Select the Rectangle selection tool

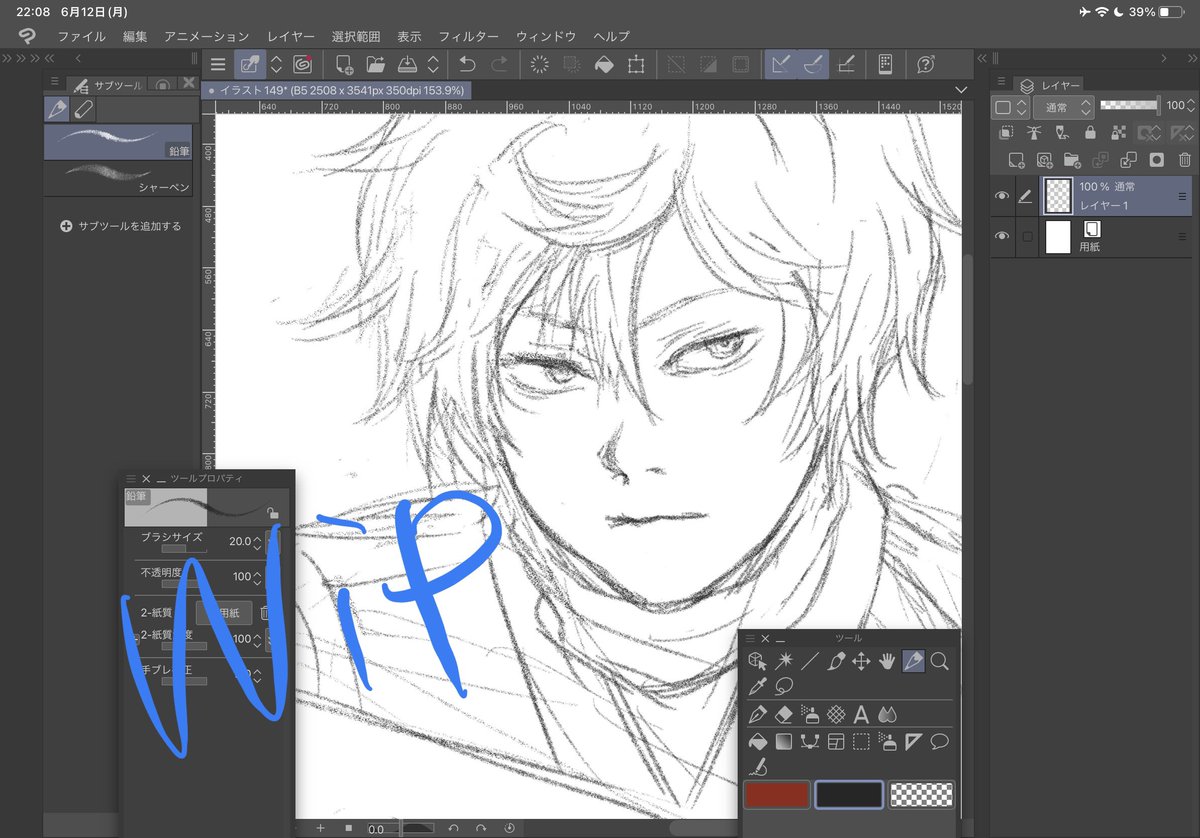[x=861, y=741]
